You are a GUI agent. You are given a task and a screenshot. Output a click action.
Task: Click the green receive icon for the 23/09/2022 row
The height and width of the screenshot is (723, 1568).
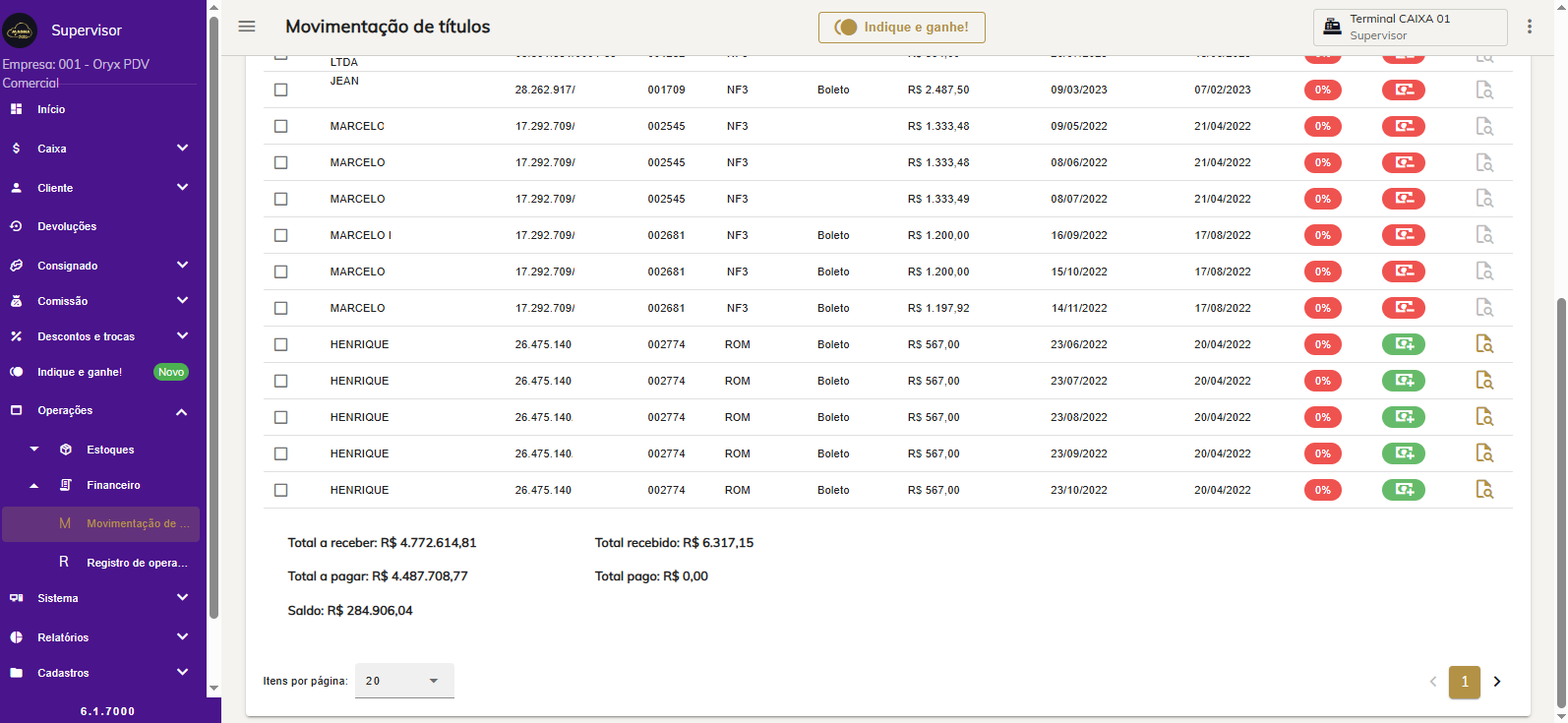pyautogui.click(x=1403, y=453)
